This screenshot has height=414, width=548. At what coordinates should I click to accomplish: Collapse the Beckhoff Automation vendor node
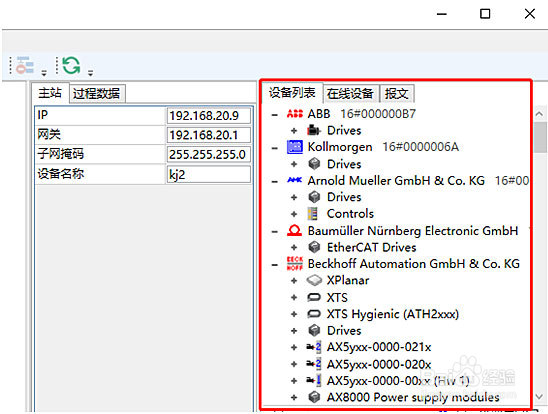pyautogui.click(x=275, y=264)
